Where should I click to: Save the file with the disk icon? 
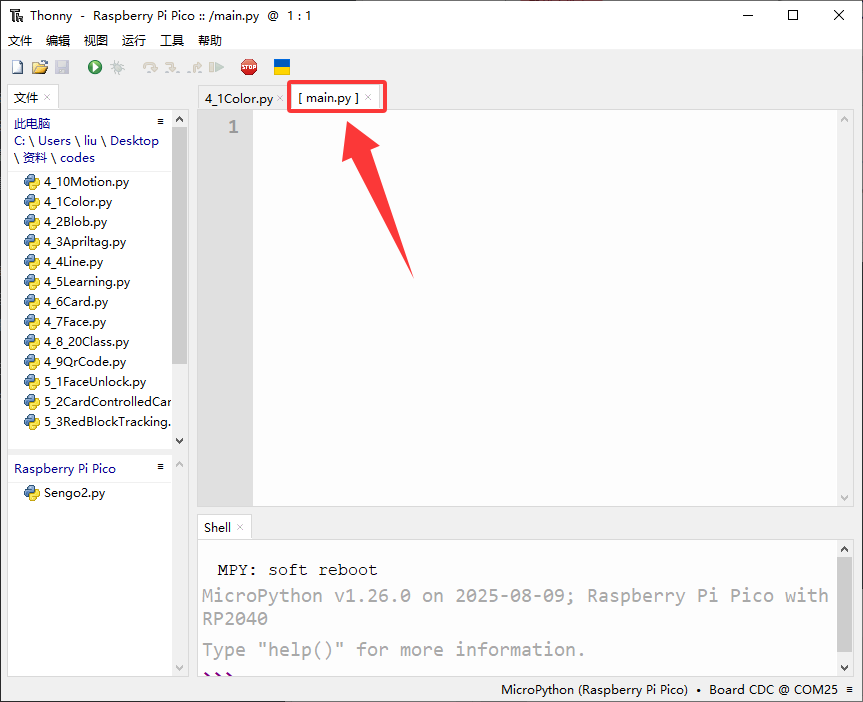[62, 67]
